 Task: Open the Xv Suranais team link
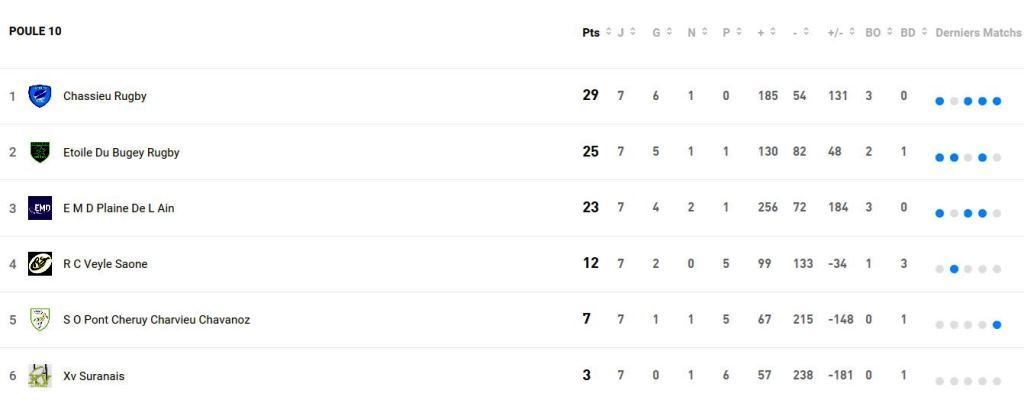pyautogui.click(x=94, y=376)
